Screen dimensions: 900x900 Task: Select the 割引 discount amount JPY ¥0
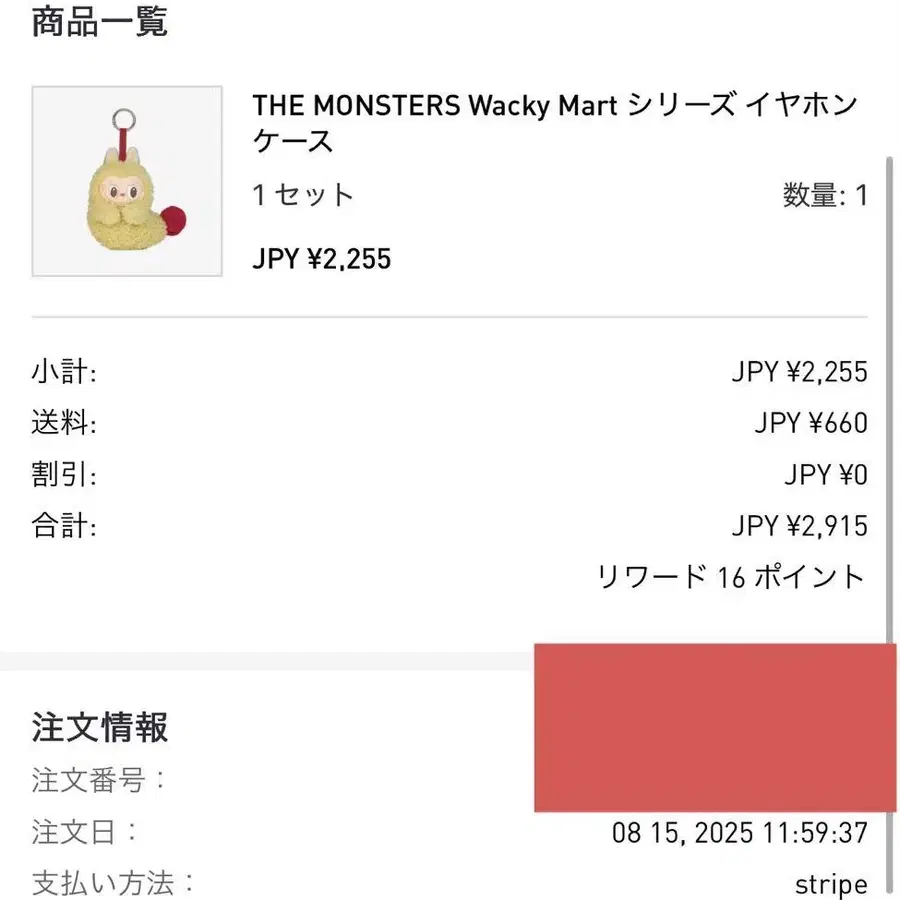826,475
